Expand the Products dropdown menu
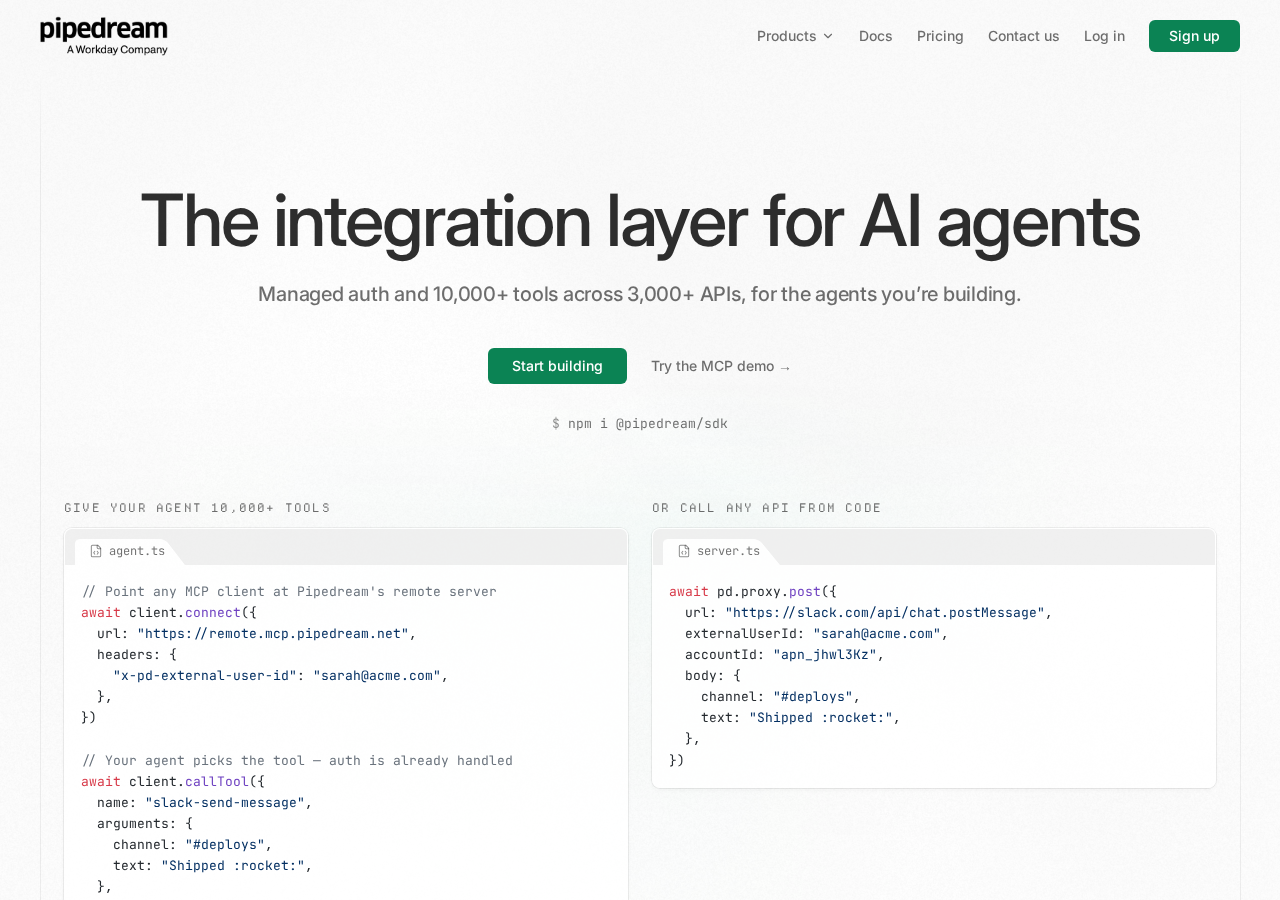The height and width of the screenshot is (900, 1280). click(795, 36)
